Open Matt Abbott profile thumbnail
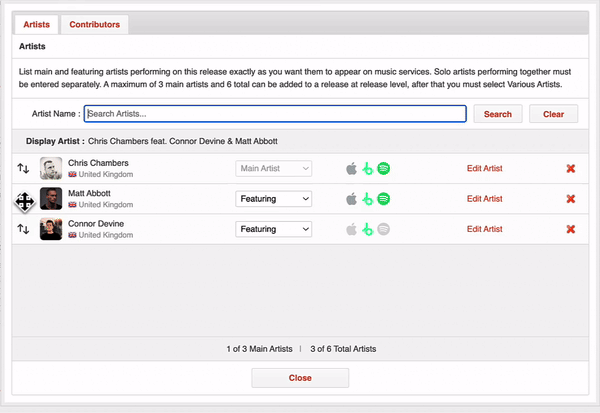Image resolution: width=600 pixels, height=413 pixels. pos(51,199)
